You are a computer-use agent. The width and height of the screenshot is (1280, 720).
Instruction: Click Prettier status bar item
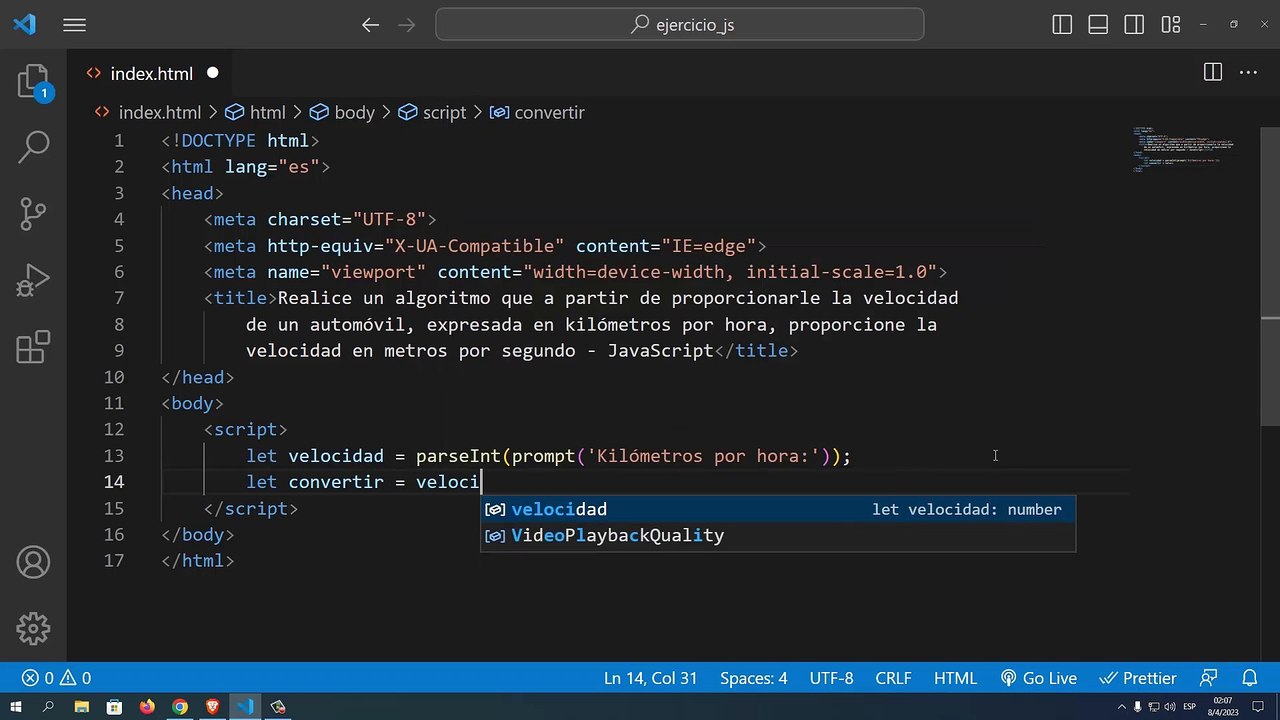(1137, 678)
